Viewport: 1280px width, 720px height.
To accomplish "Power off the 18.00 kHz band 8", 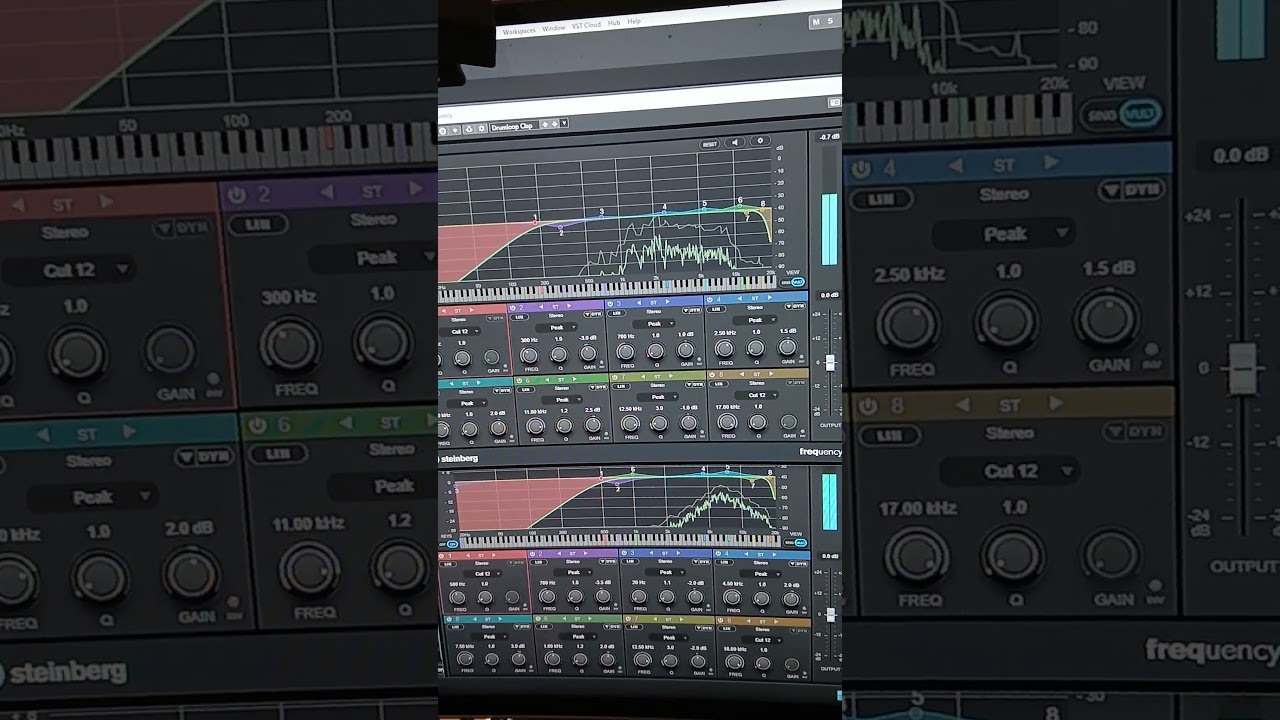I will tap(720, 620).
